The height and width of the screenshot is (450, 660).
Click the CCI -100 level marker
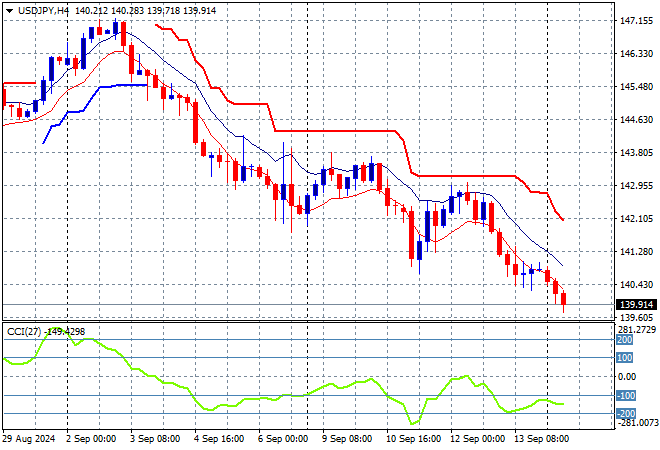[x=625, y=396]
